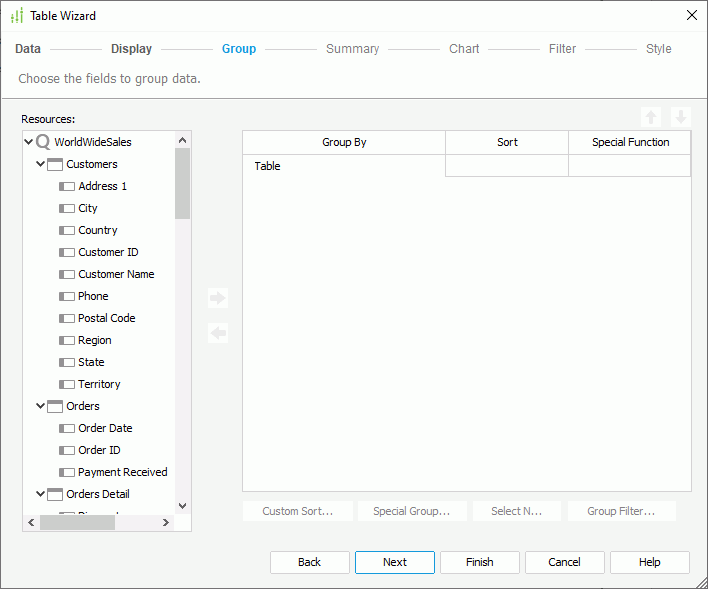Go to the Summary wizard step
708x589 pixels.
click(352, 49)
